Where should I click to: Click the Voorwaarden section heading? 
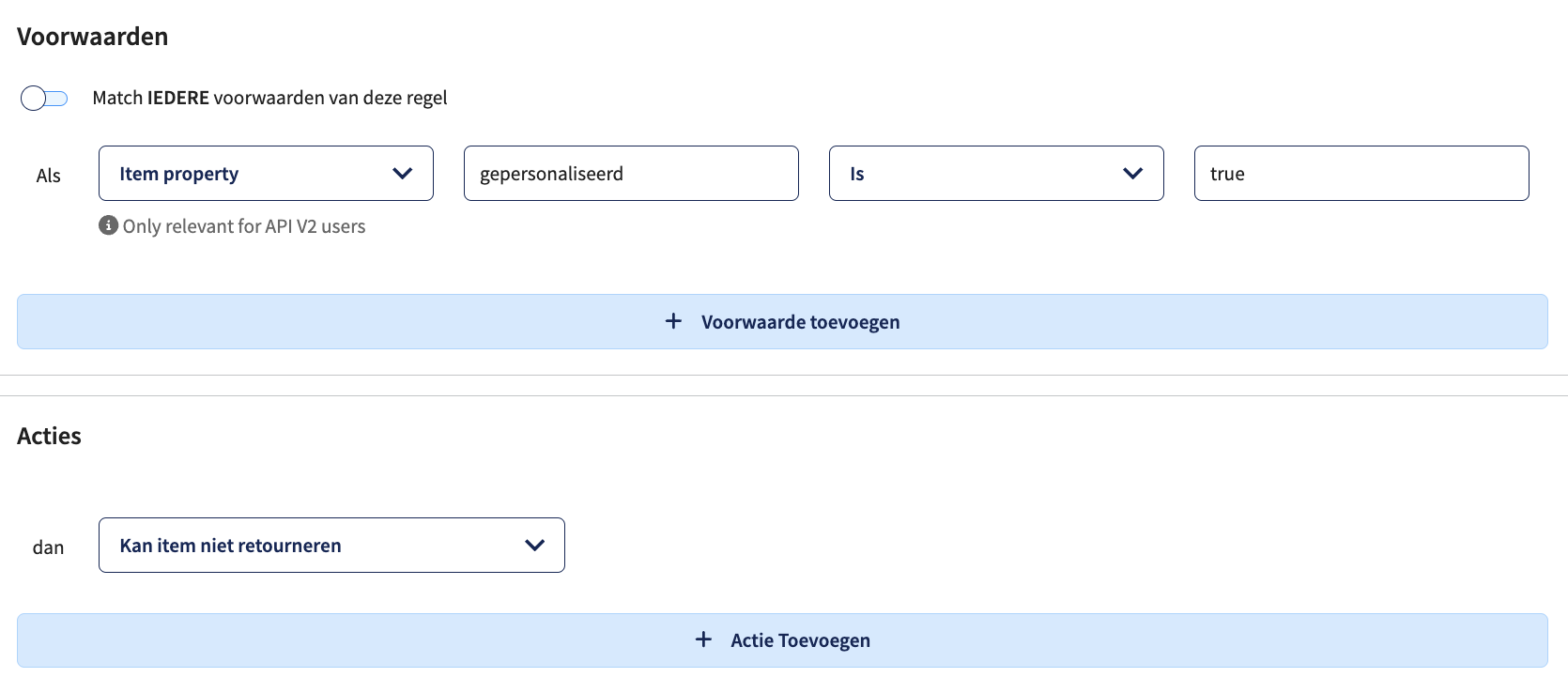coord(93,37)
